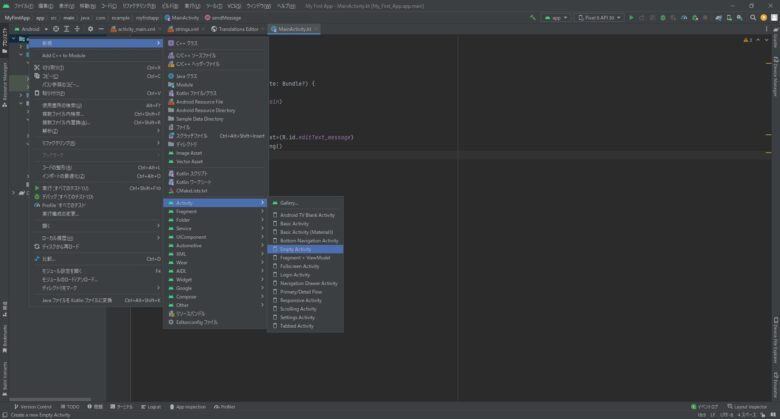Viewport: 780px width, 419px height.
Task: Open Device Manager from the toolbar
Action: tap(729, 18)
